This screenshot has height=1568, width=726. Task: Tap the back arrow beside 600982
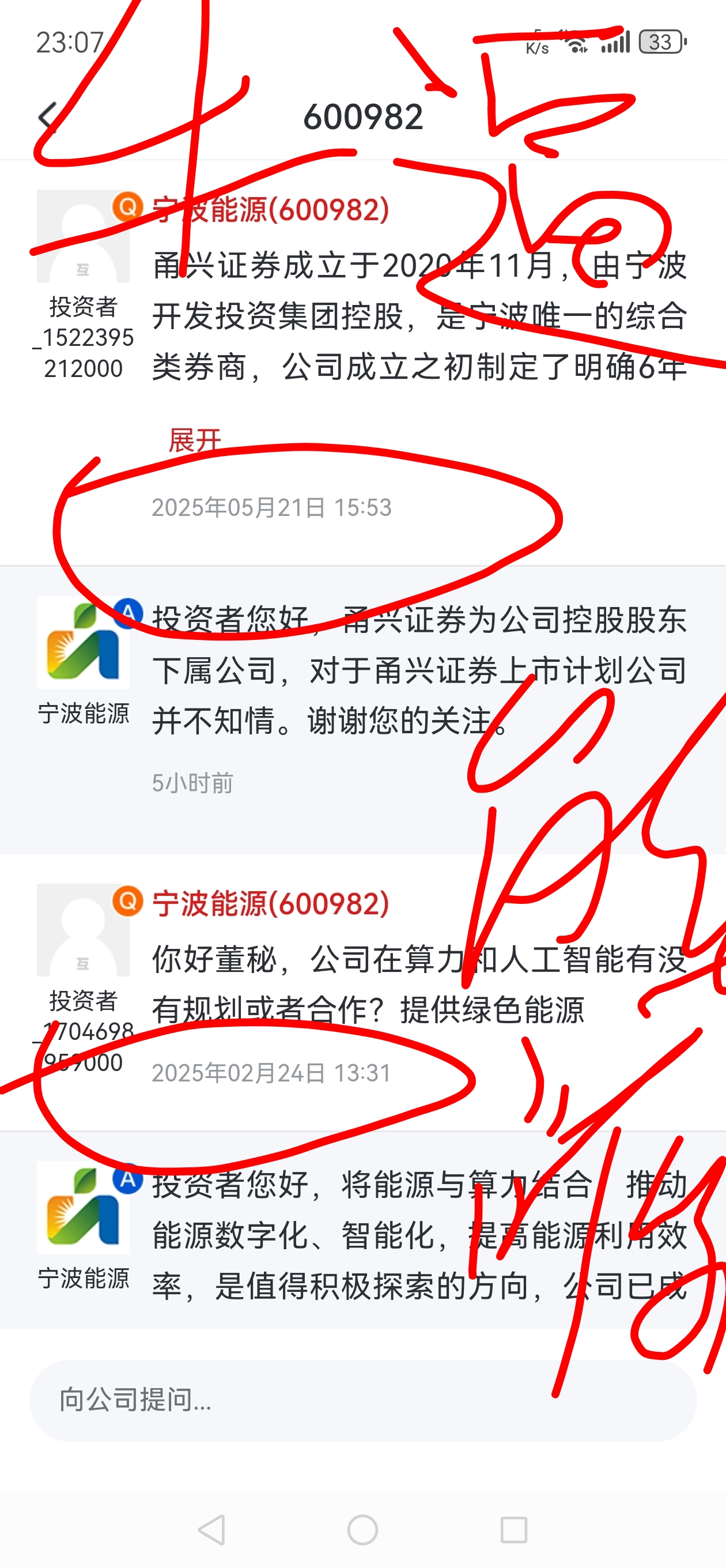(47, 117)
